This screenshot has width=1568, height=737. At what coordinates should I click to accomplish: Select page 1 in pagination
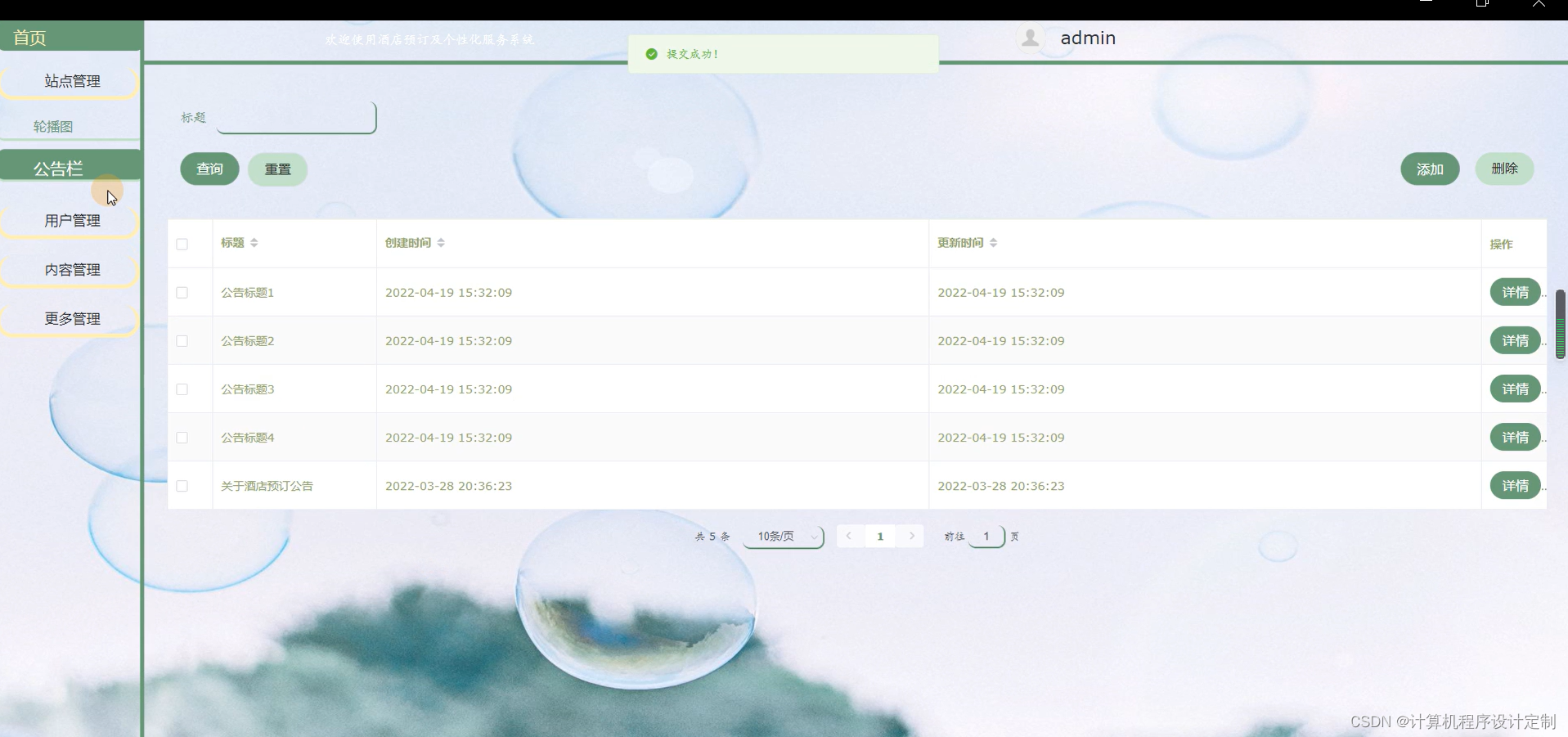880,537
